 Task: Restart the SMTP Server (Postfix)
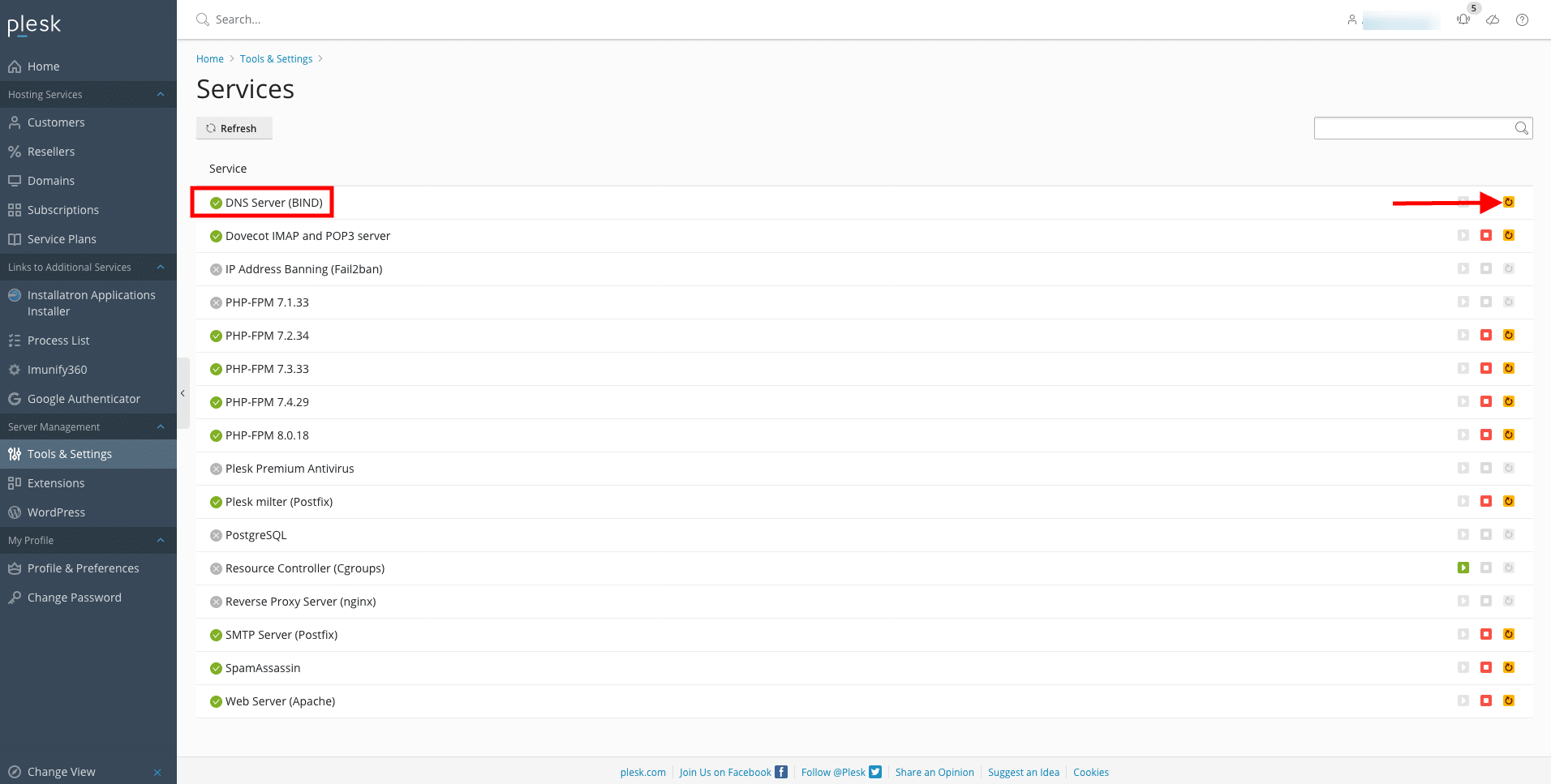point(1509,634)
